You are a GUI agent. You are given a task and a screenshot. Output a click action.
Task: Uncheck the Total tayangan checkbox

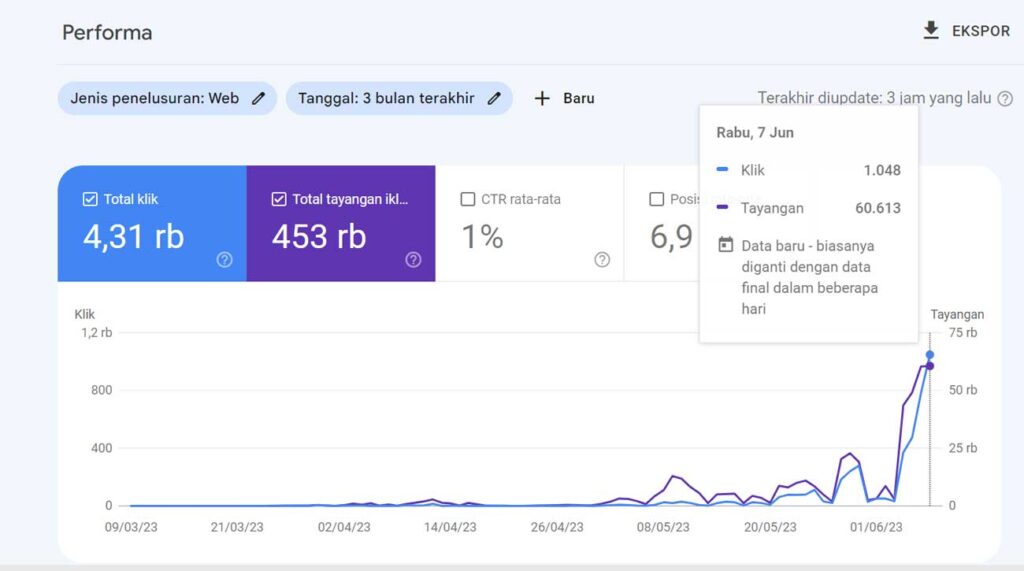(279, 199)
